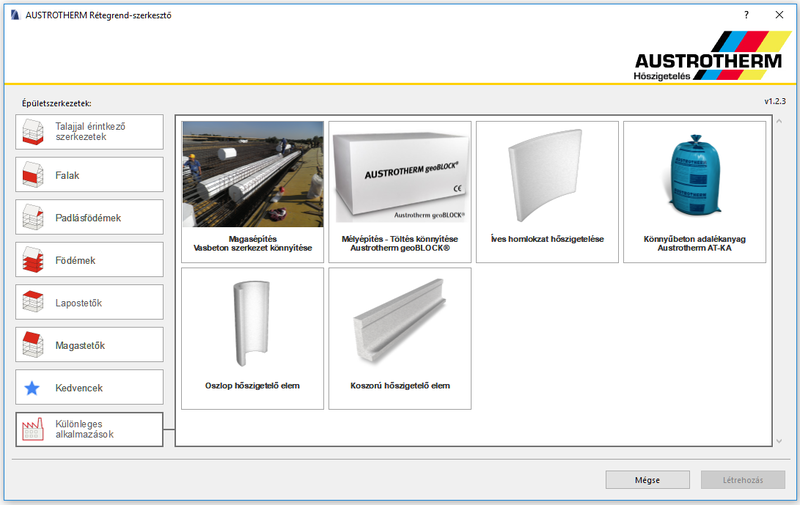Viewport: 800px width, 505px height.
Task: Click the Épületszerkezetek heading label
Action: pos(57,104)
